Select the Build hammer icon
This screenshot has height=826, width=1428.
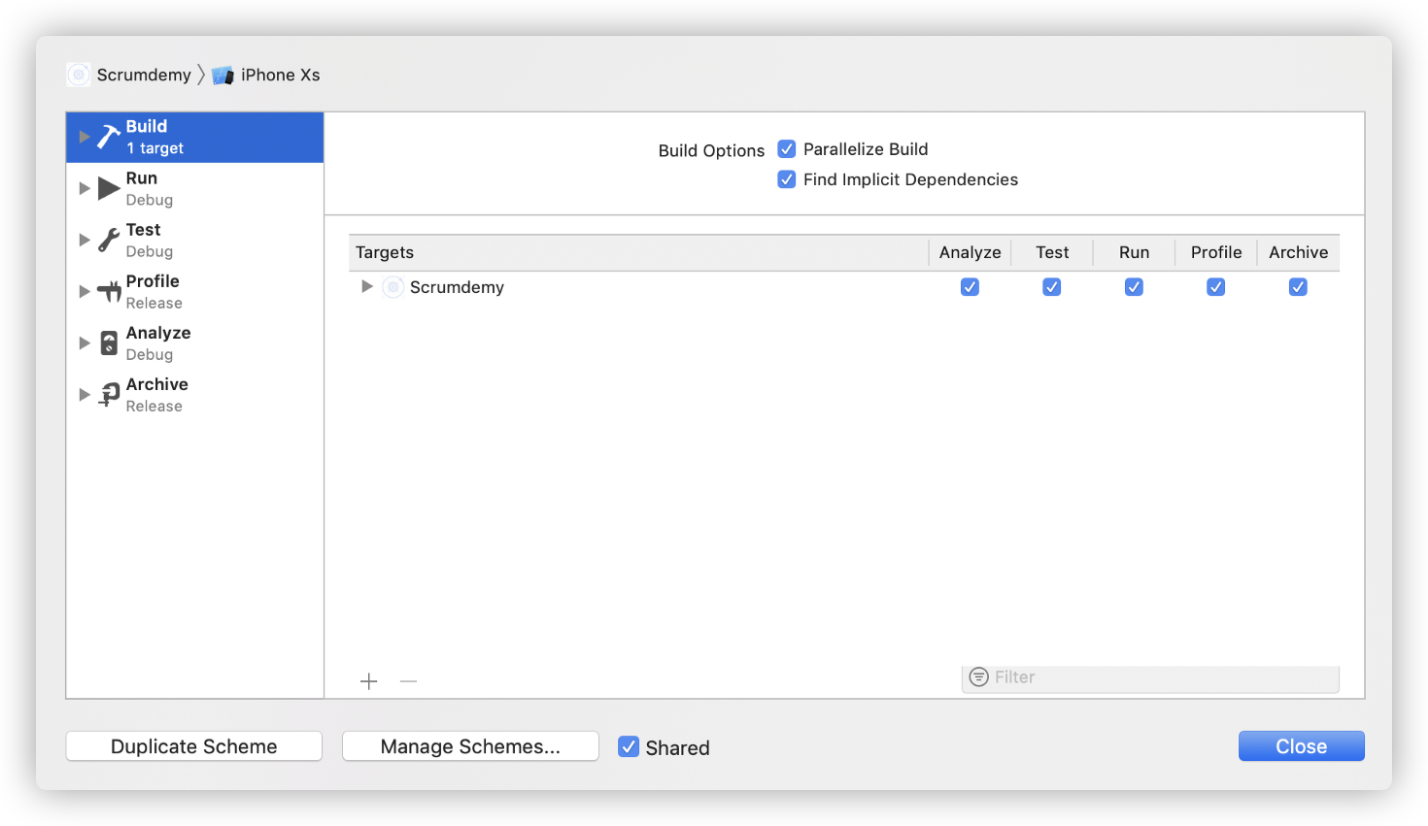[x=108, y=137]
